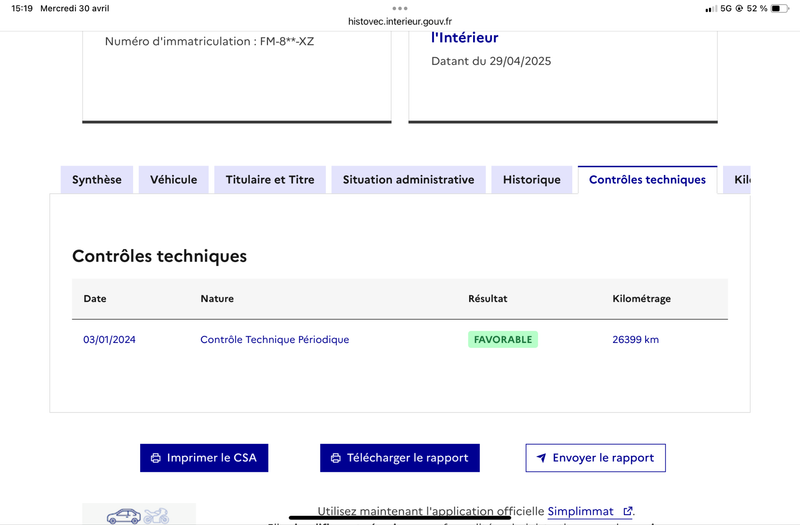Click the l'Intérieur heading

pyautogui.click(x=464, y=38)
